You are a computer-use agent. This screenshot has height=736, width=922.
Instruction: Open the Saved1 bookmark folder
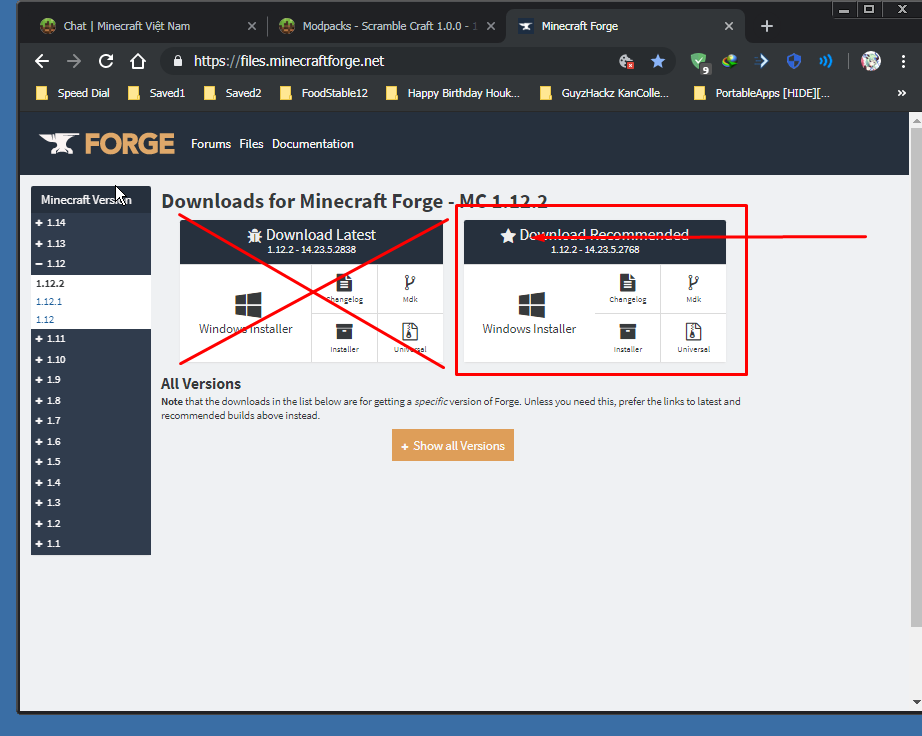pos(156,93)
